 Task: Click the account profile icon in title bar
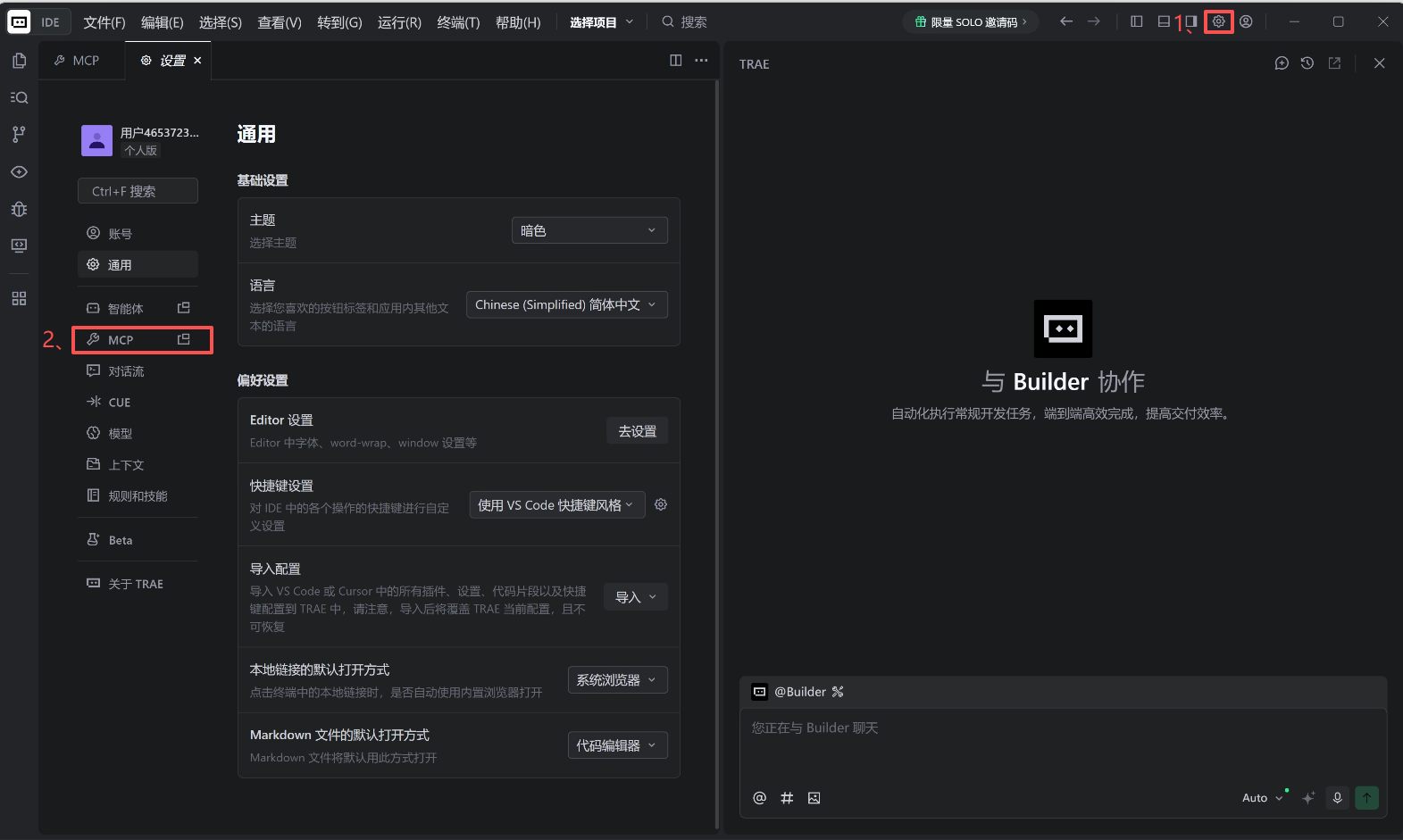pos(1246,21)
